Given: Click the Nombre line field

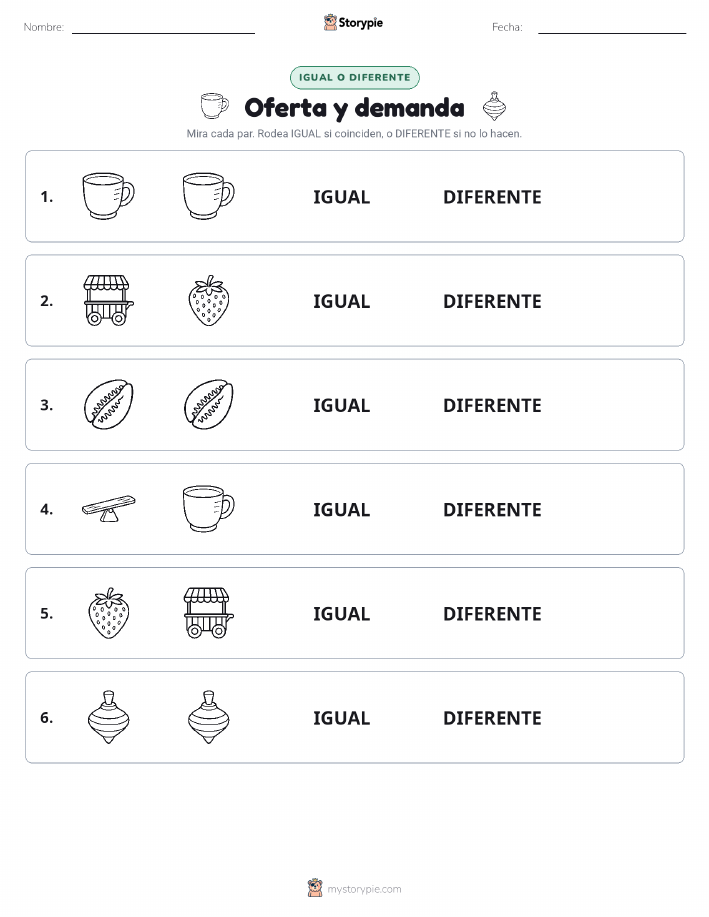Looking at the screenshot, I should pyautogui.click(x=163, y=27).
